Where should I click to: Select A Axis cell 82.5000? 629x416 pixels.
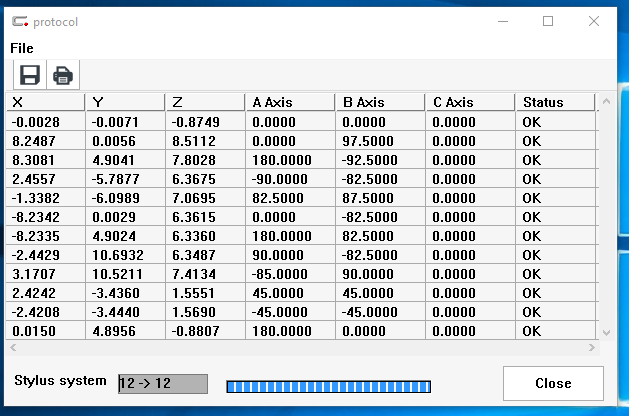(290, 198)
